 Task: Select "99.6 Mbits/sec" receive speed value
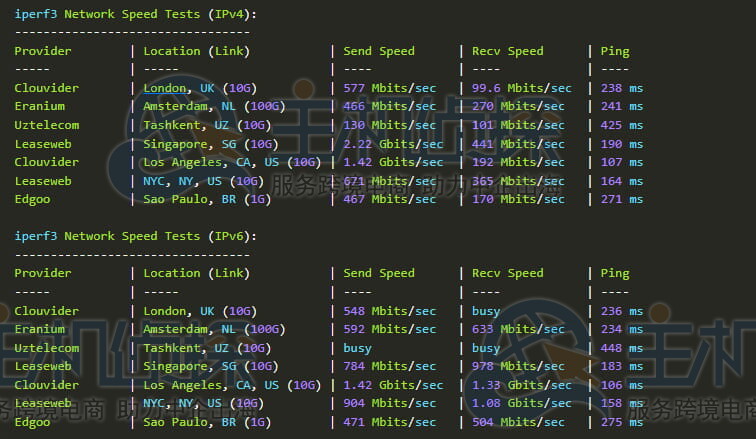[522, 88]
